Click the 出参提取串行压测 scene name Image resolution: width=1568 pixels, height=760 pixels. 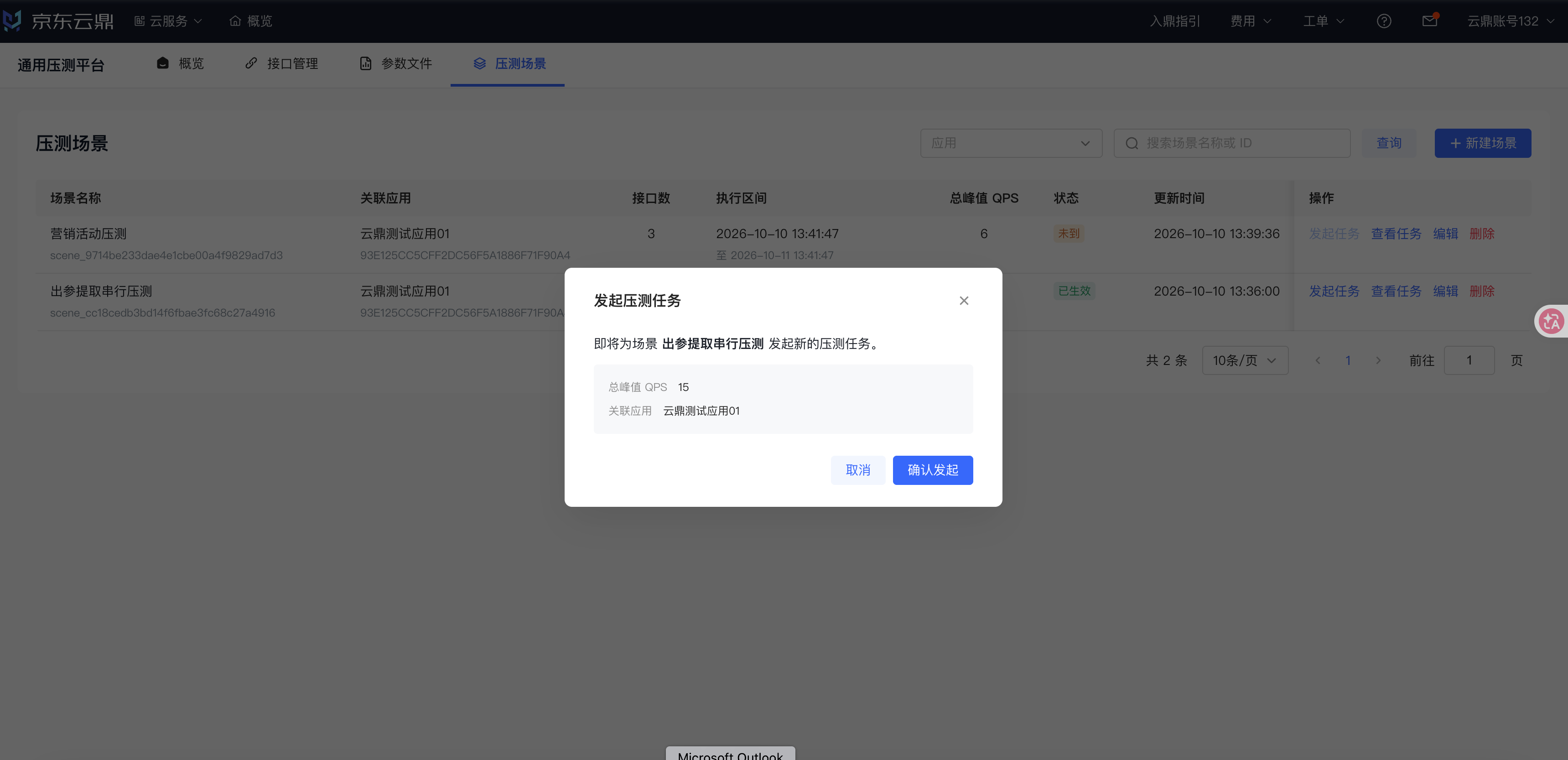pyautogui.click(x=101, y=291)
